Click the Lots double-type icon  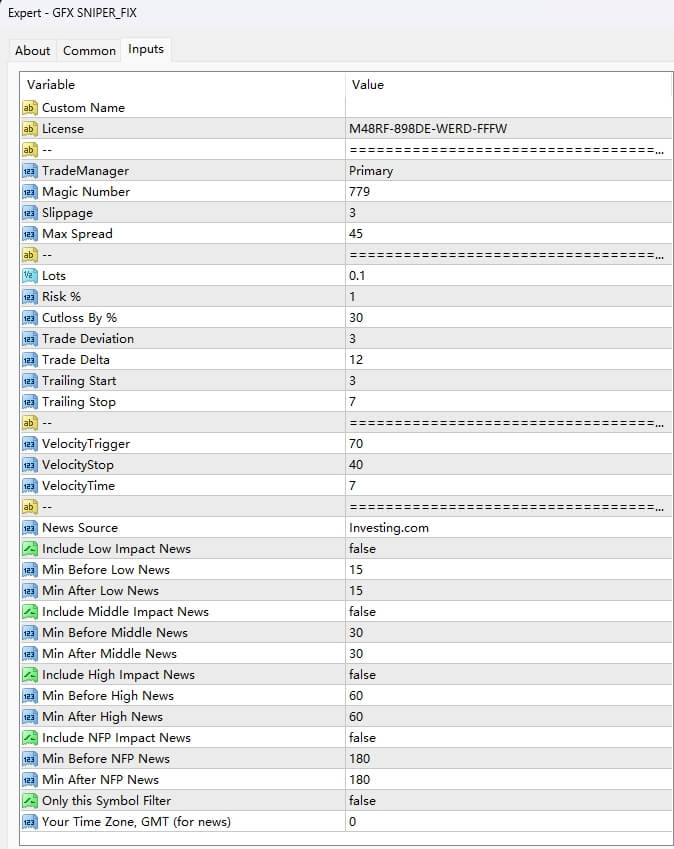coord(29,276)
